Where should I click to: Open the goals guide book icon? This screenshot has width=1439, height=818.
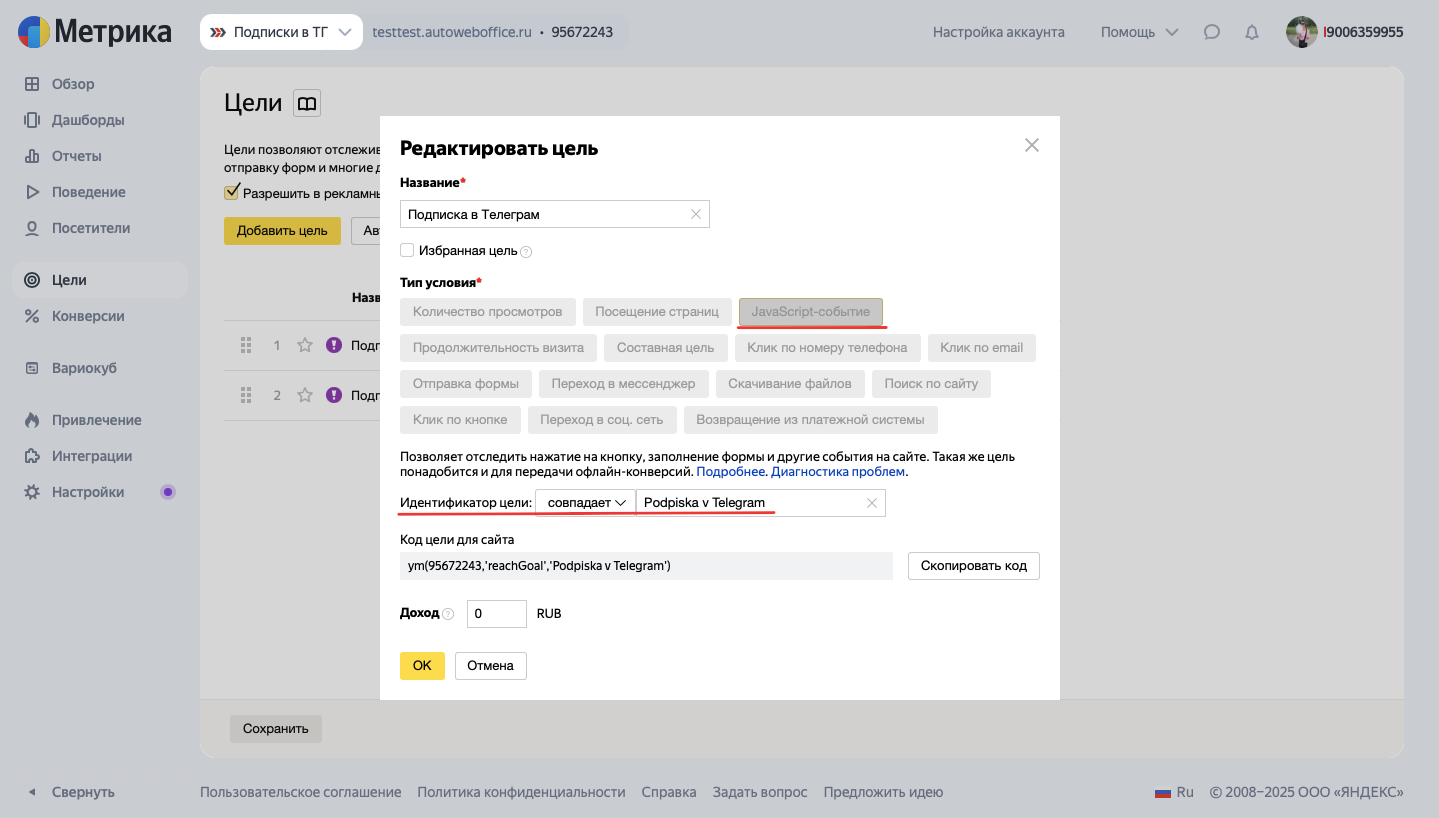307,103
